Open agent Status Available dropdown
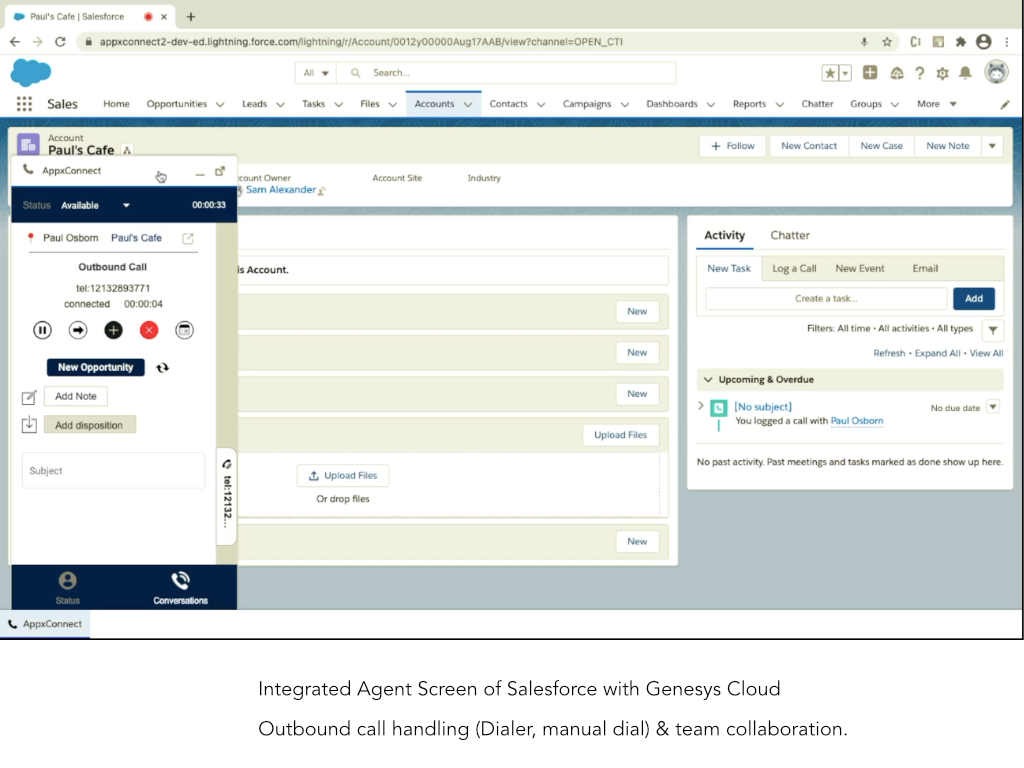Image resolution: width=1024 pixels, height=768 pixels. pos(126,205)
